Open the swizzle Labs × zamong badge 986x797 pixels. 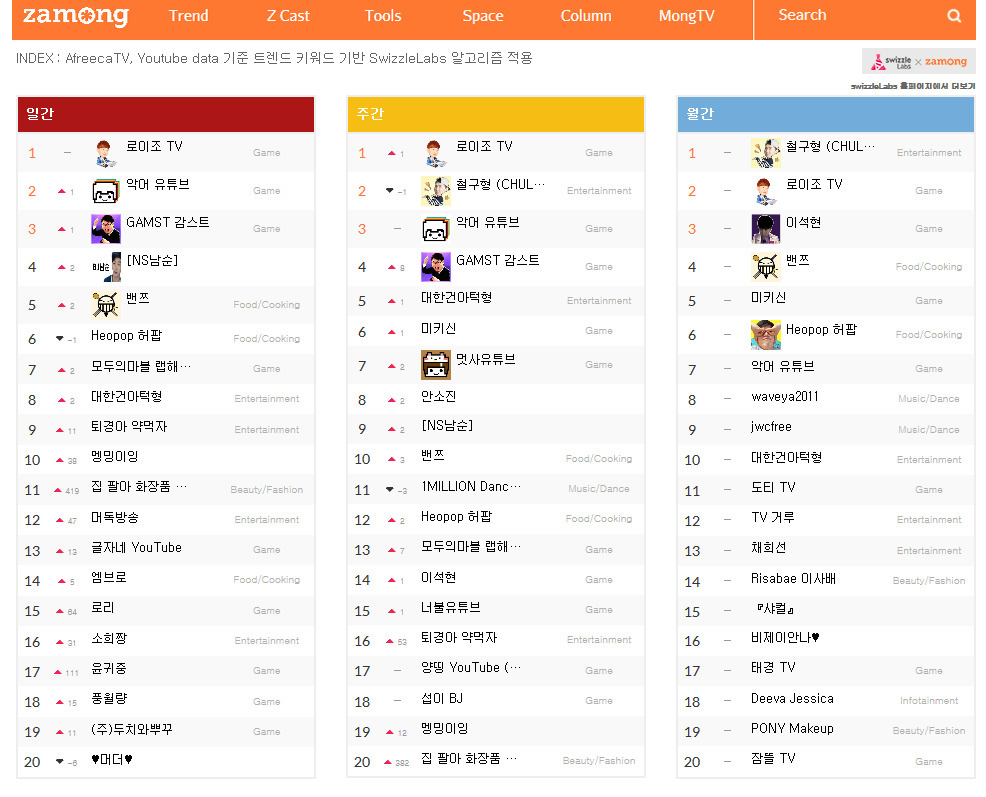tap(919, 62)
